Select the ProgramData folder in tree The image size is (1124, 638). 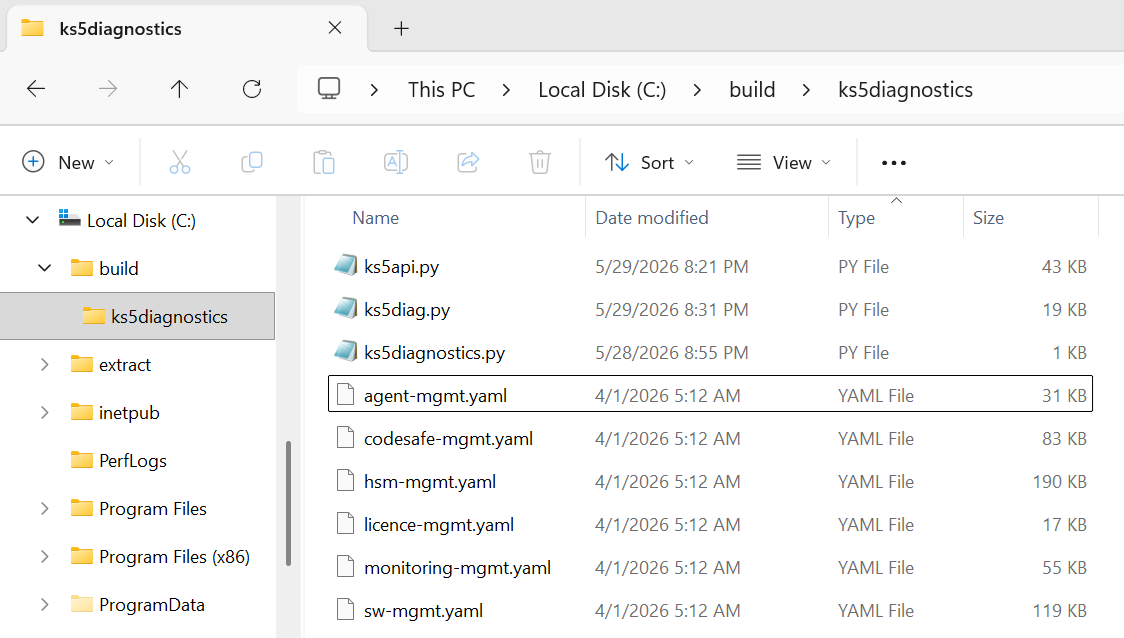click(x=152, y=604)
